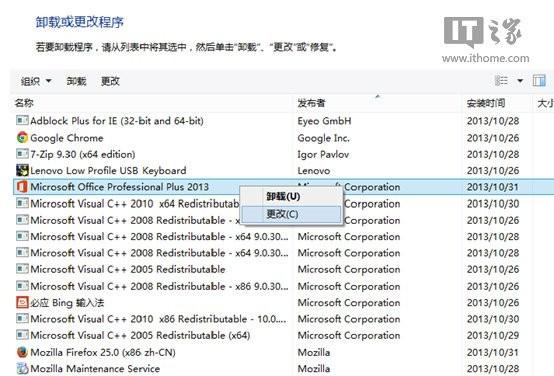Click the 卸载 toolbar button
Screen dimensions: 554x376
(76, 81)
